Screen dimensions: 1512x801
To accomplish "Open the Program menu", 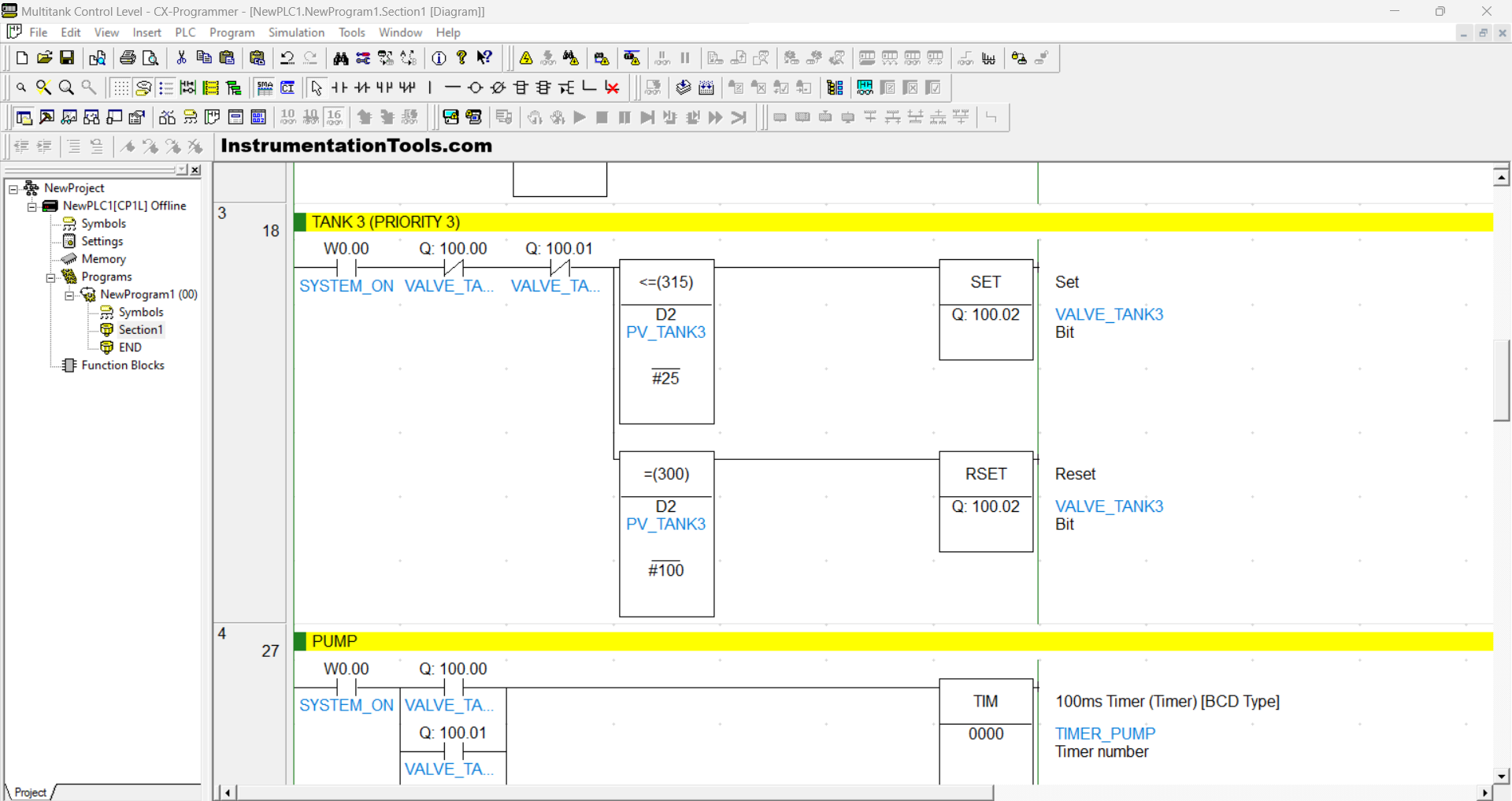I will click(x=232, y=32).
